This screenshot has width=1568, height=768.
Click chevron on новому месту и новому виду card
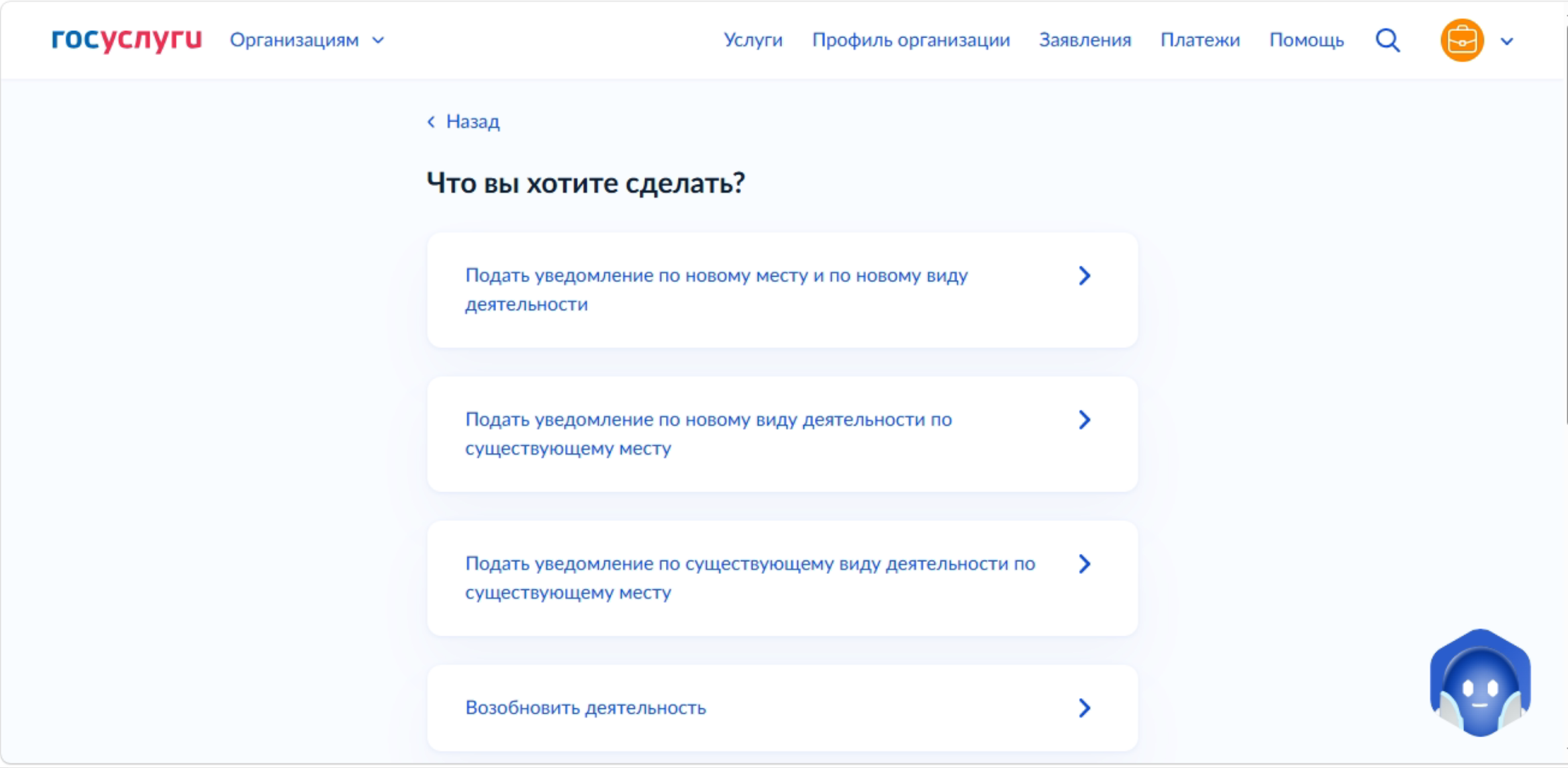coord(1084,275)
